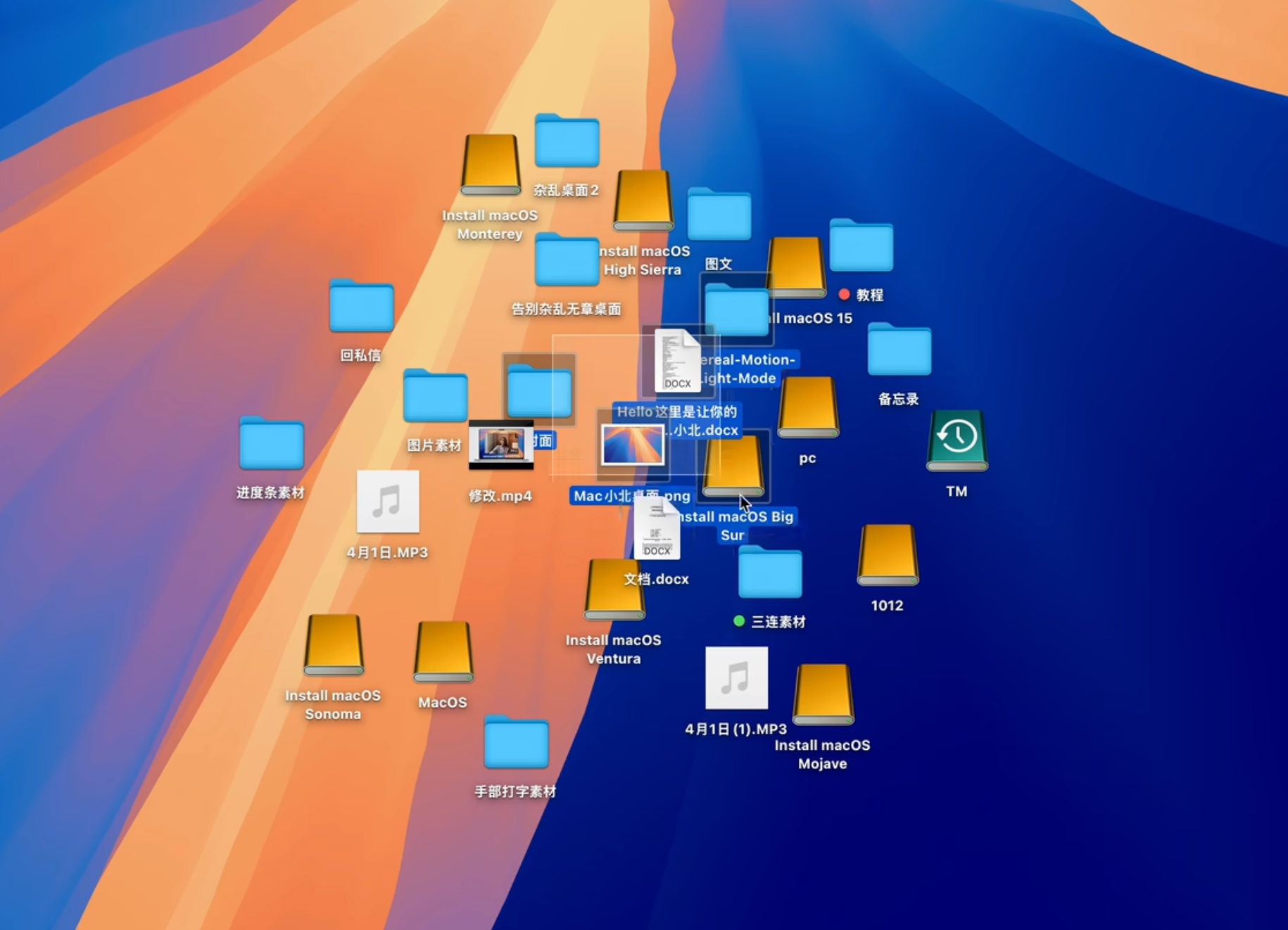Click the 'Install macOS Mojave' label text
The height and width of the screenshot is (930, 1288).
[822, 754]
